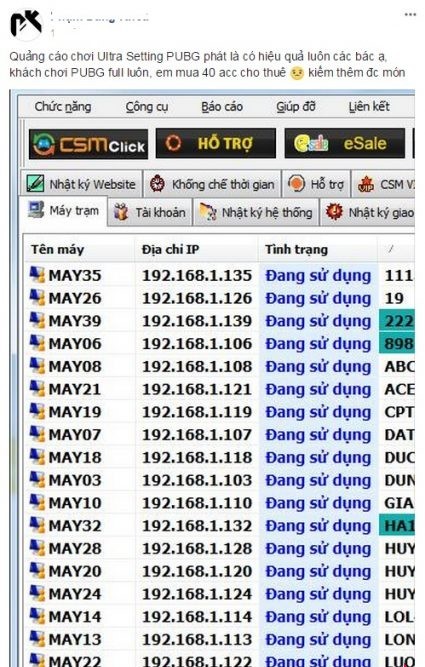Click the computer icon beside MAY24
The height and width of the screenshot is (667, 425).
(37, 593)
